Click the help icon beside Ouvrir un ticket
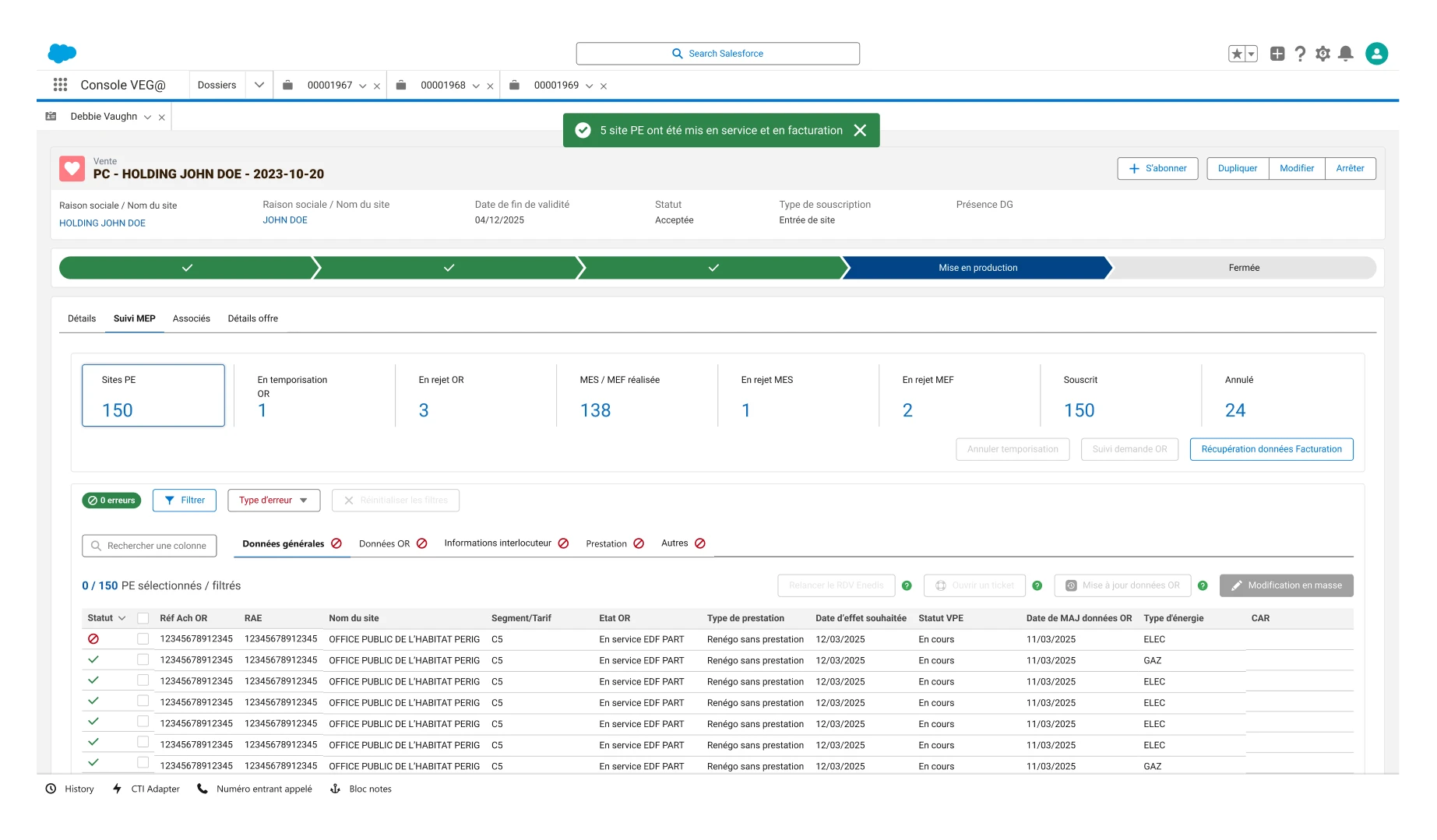This screenshot has height=840, width=1437. pos(1037,585)
